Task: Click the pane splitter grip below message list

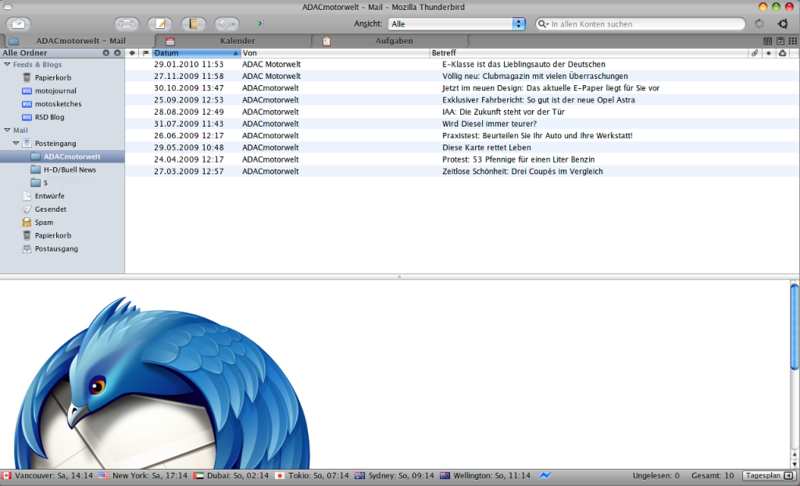Action: [399, 277]
